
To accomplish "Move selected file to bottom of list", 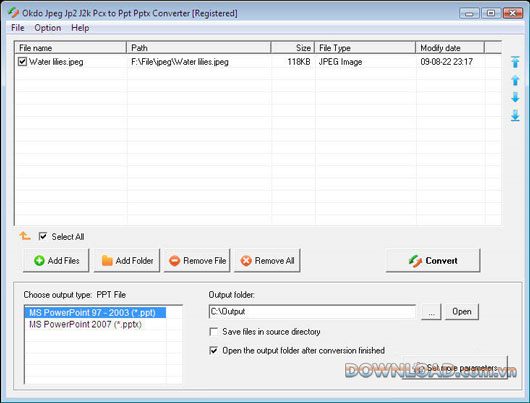I will tap(515, 115).
